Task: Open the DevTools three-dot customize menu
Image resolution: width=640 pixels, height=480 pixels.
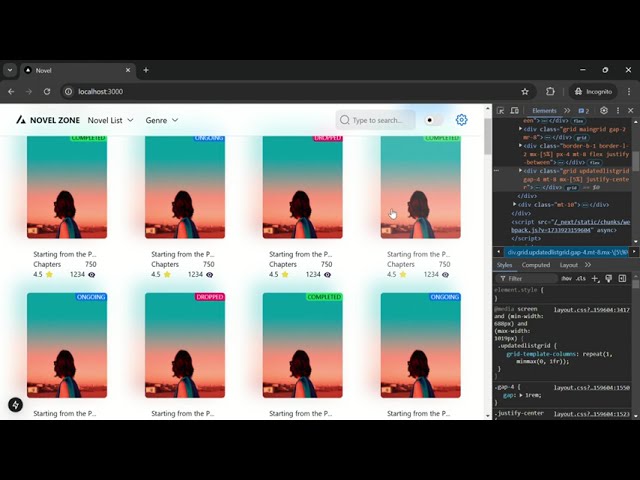Action: pos(618,111)
